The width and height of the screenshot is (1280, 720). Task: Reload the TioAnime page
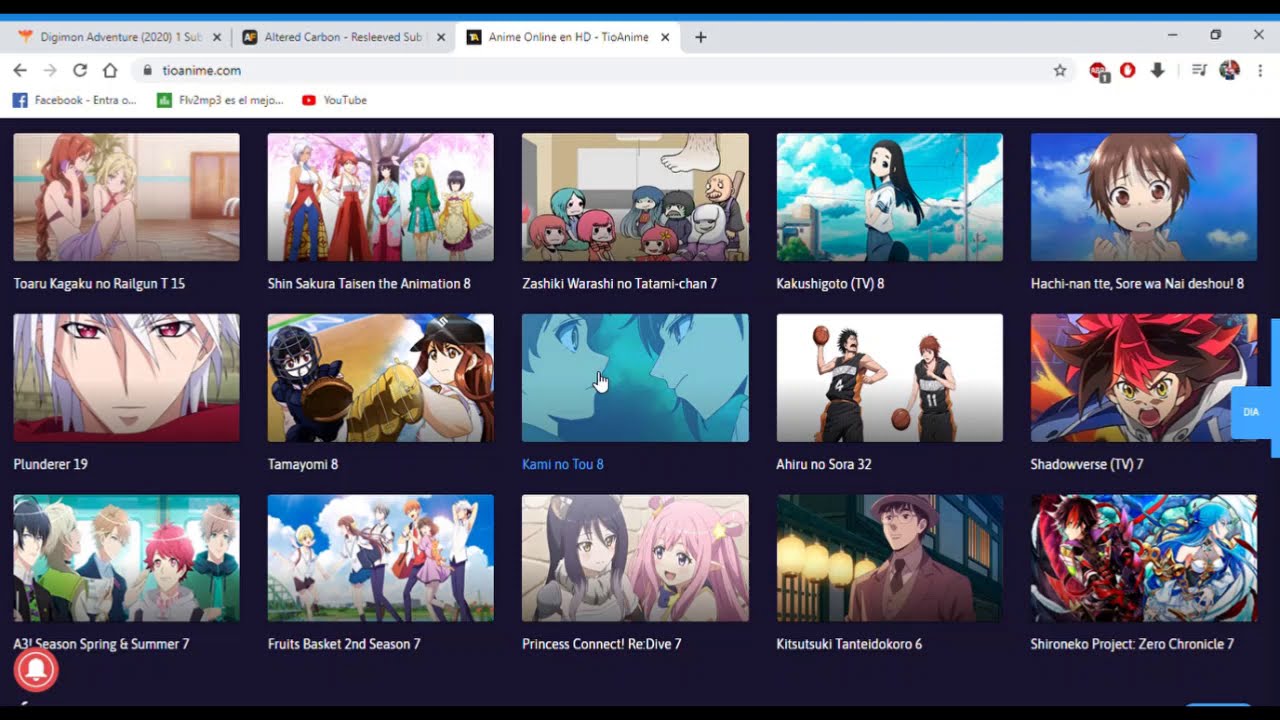tap(80, 70)
